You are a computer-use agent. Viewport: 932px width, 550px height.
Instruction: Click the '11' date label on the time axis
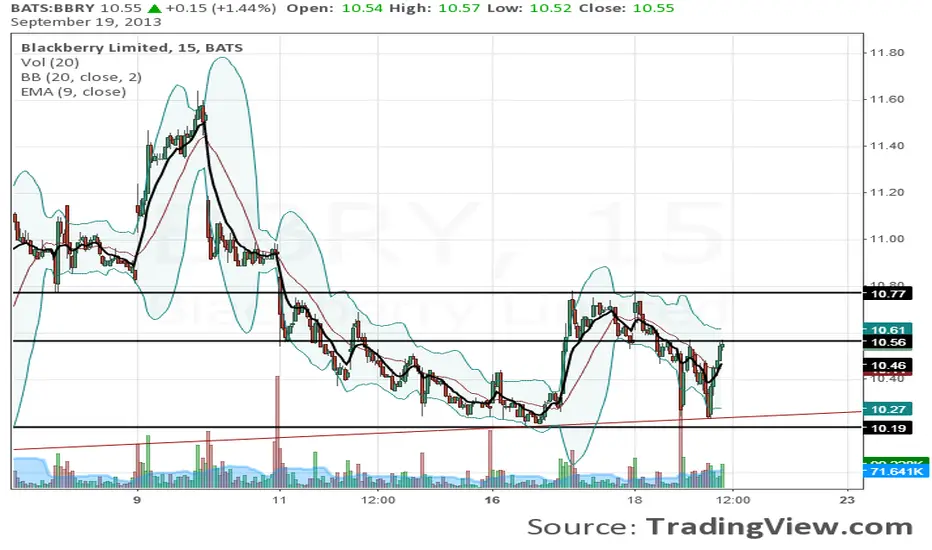[279, 500]
